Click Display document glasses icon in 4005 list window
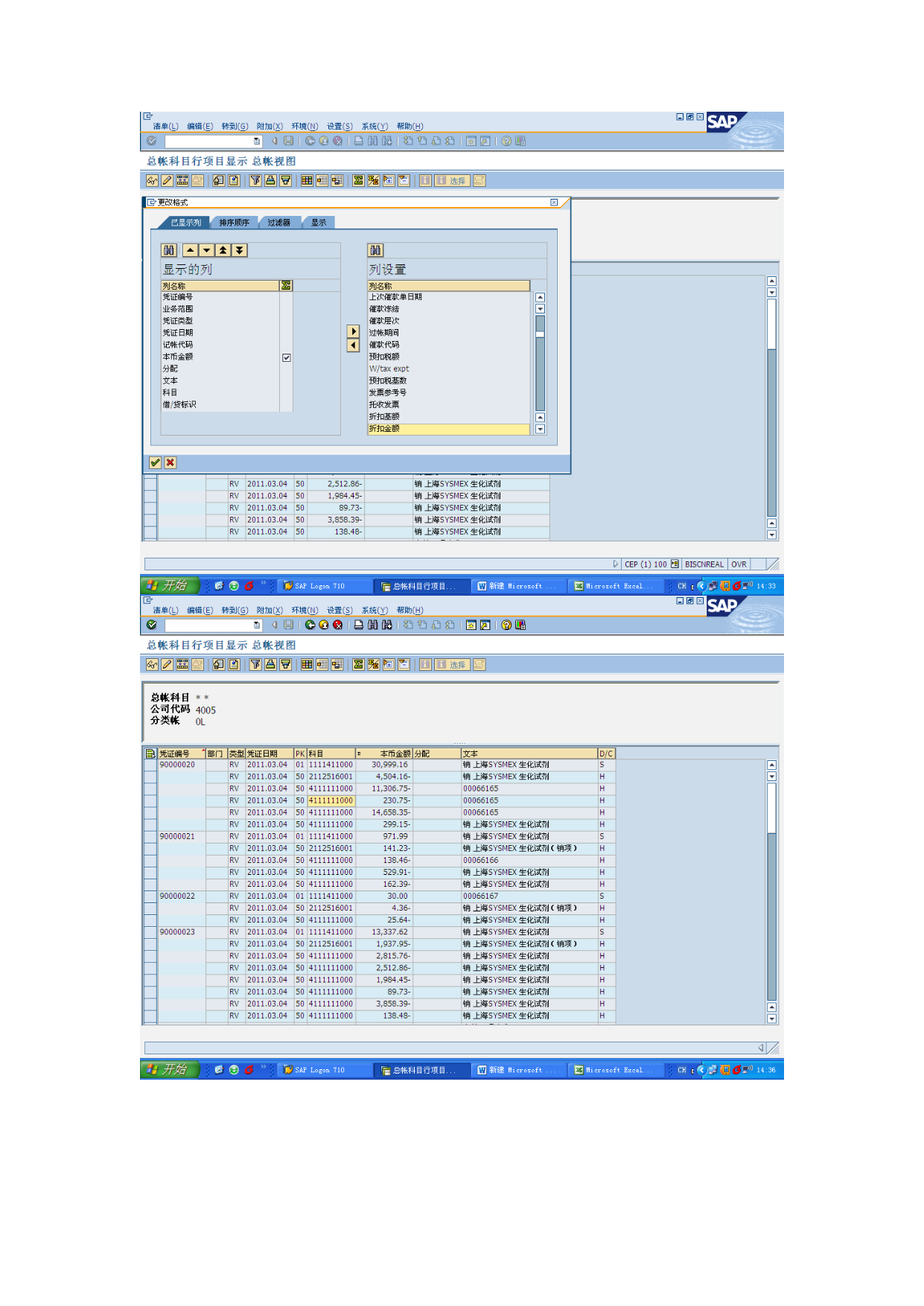Image resolution: width=924 pixels, height=1306 pixels. point(153,664)
